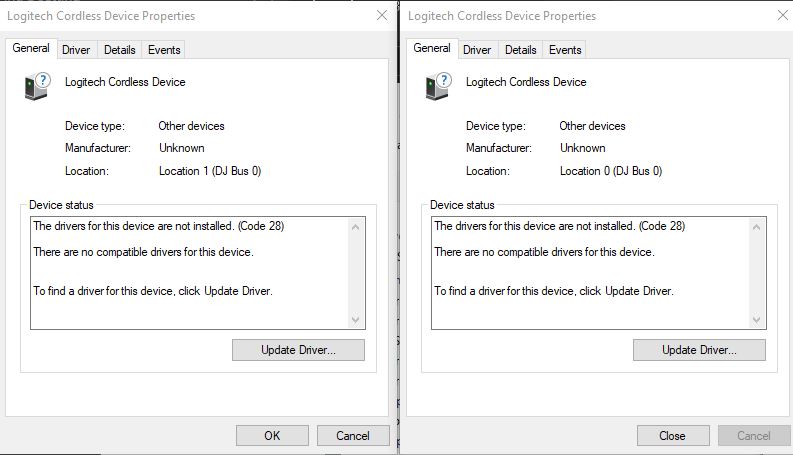The width and height of the screenshot is (793, 455).
Task: Click 'To find a driver' line in right dialog
Action: click(x=554, y=291)
